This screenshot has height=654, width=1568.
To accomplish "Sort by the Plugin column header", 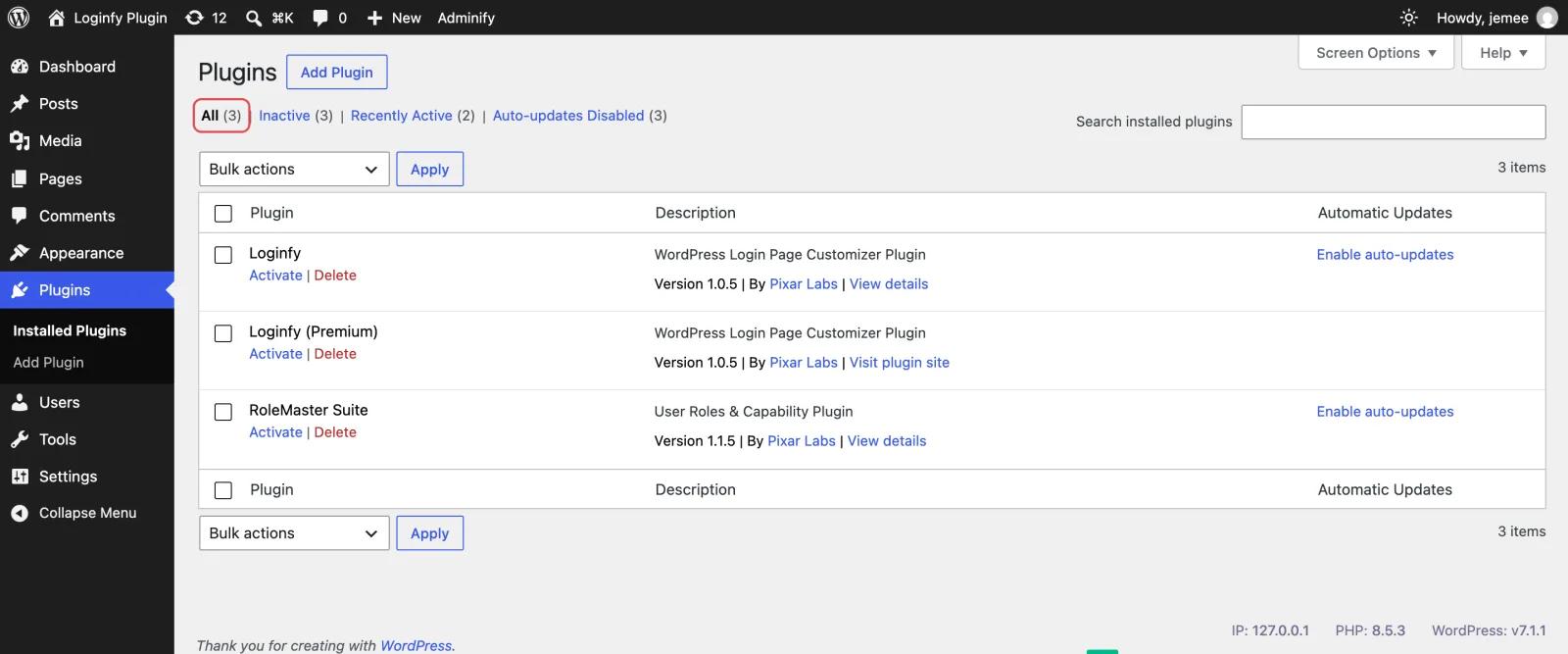I will [271, 213].
